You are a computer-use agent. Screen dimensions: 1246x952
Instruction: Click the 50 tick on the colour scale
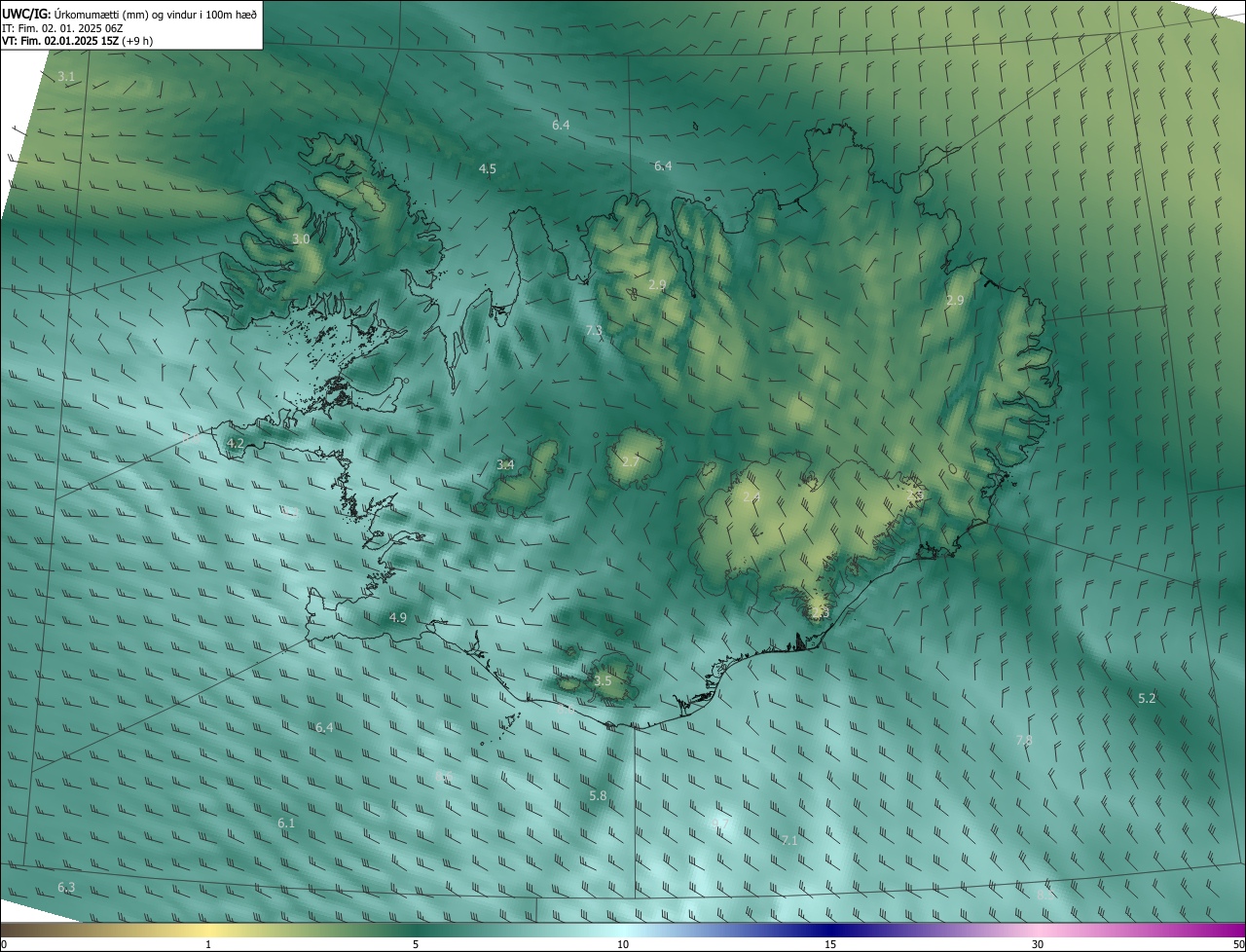pyautogui.click(x=1238, y=945)
